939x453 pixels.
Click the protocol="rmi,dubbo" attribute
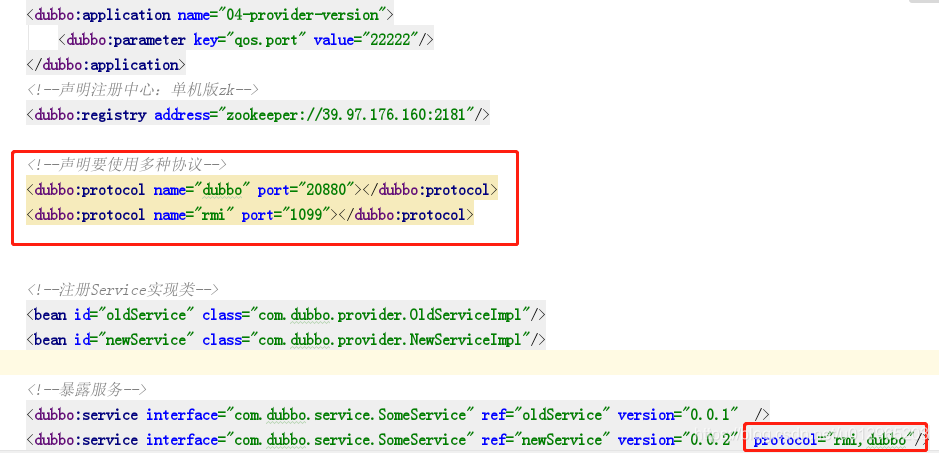pyautogui.click(x=834, y=440)
